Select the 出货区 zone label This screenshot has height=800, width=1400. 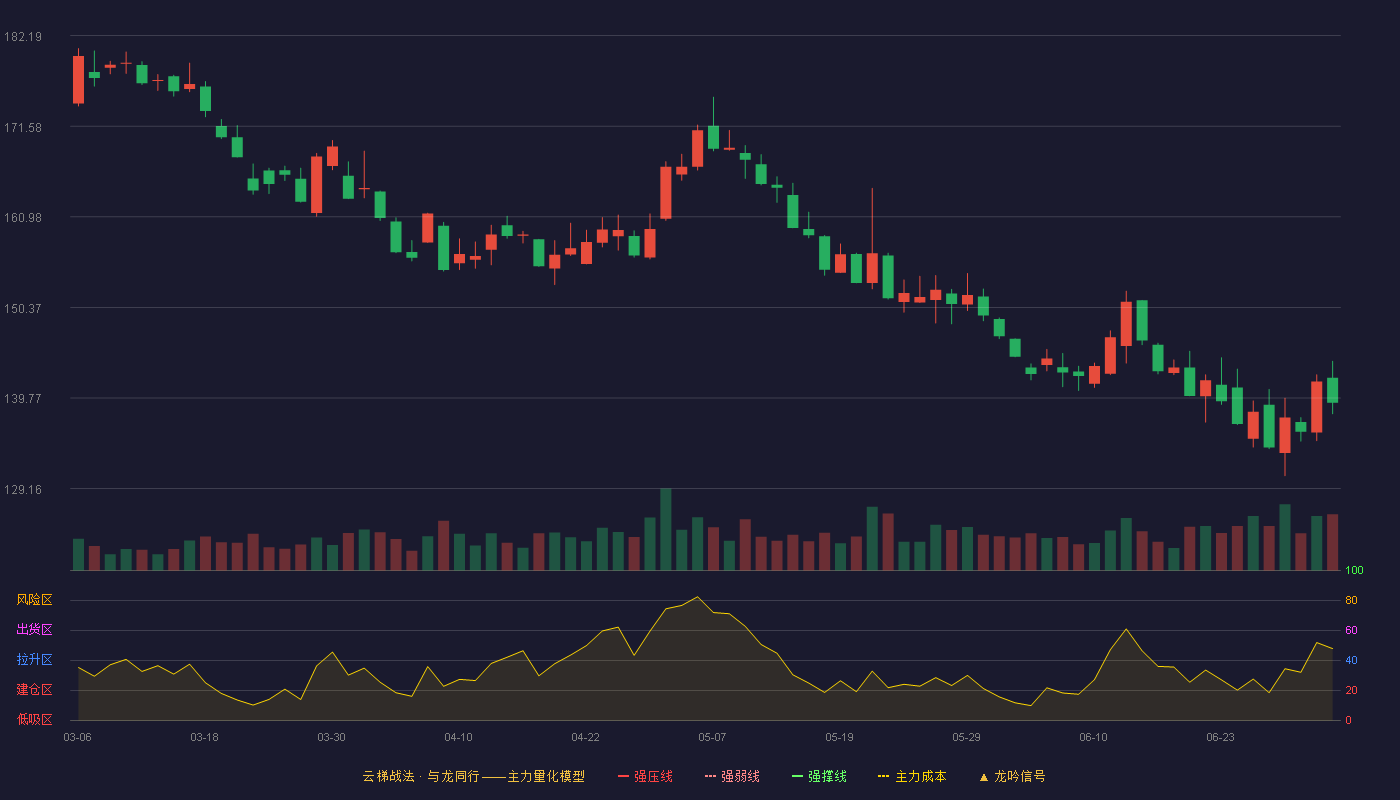34,630
